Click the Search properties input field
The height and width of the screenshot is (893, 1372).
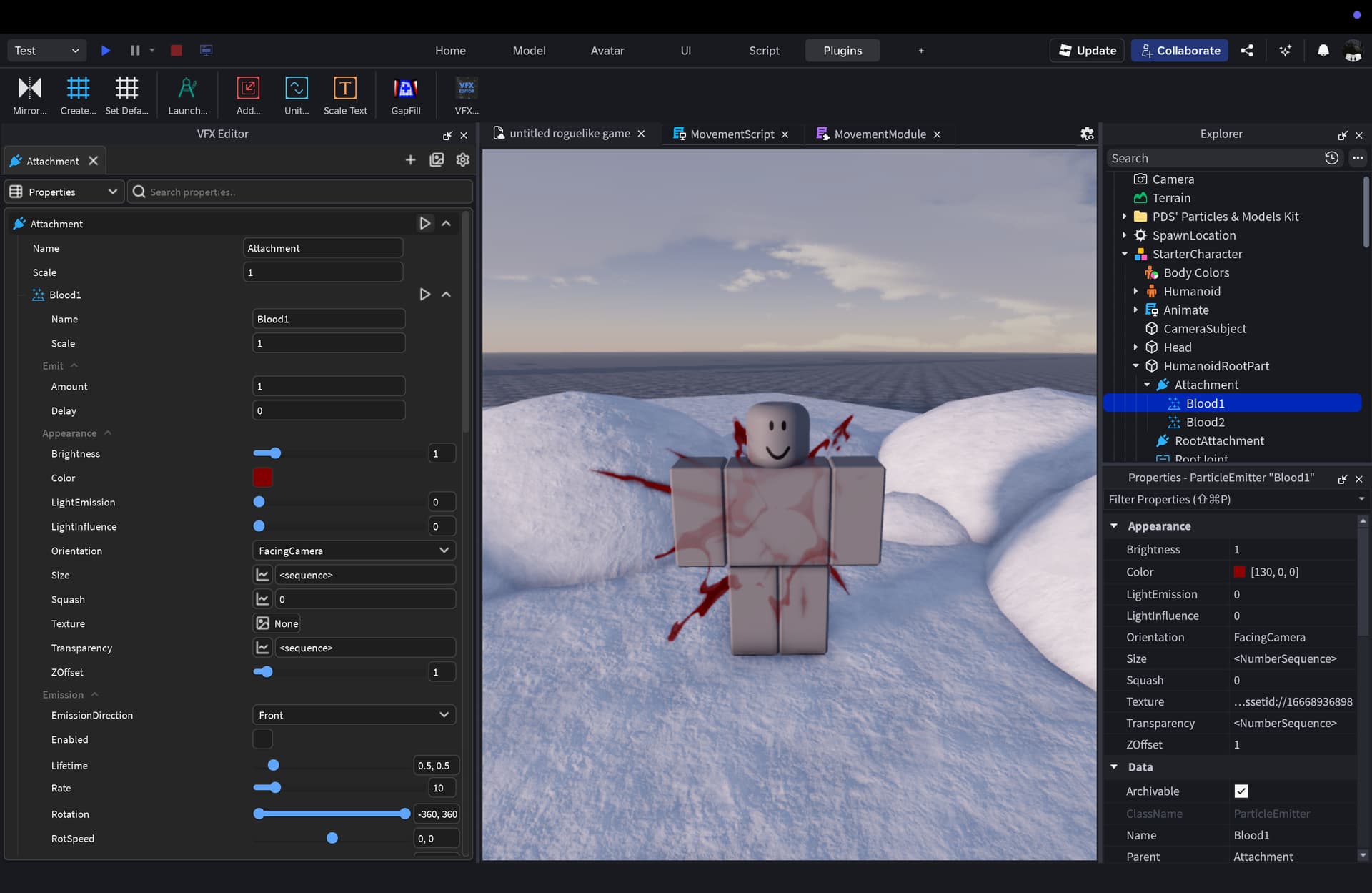coord(300,192)
